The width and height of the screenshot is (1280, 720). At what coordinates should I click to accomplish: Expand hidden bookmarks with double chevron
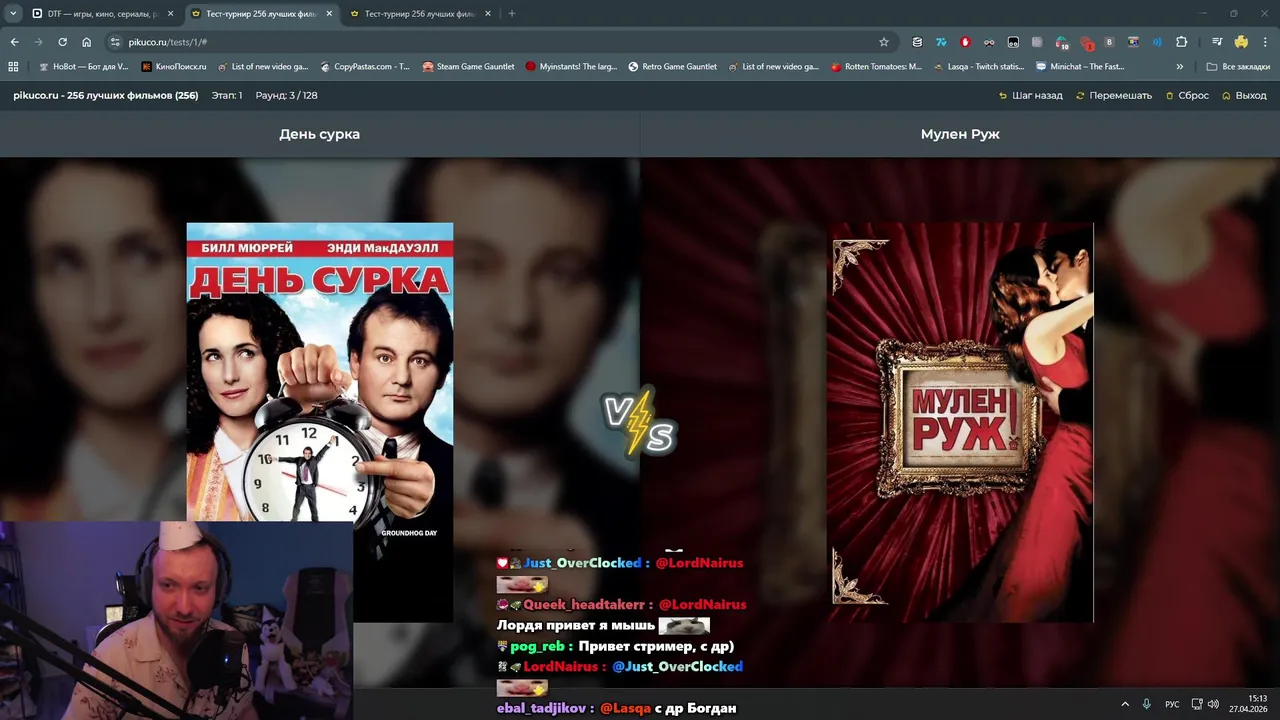(1180, 67)
